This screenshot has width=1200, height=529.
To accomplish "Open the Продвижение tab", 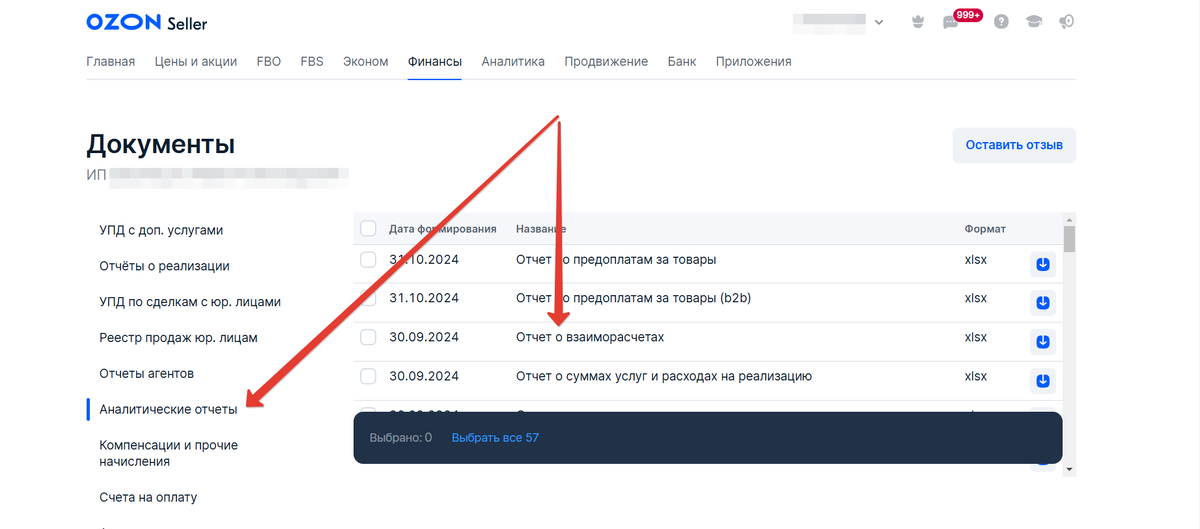I will pos(606,61).
